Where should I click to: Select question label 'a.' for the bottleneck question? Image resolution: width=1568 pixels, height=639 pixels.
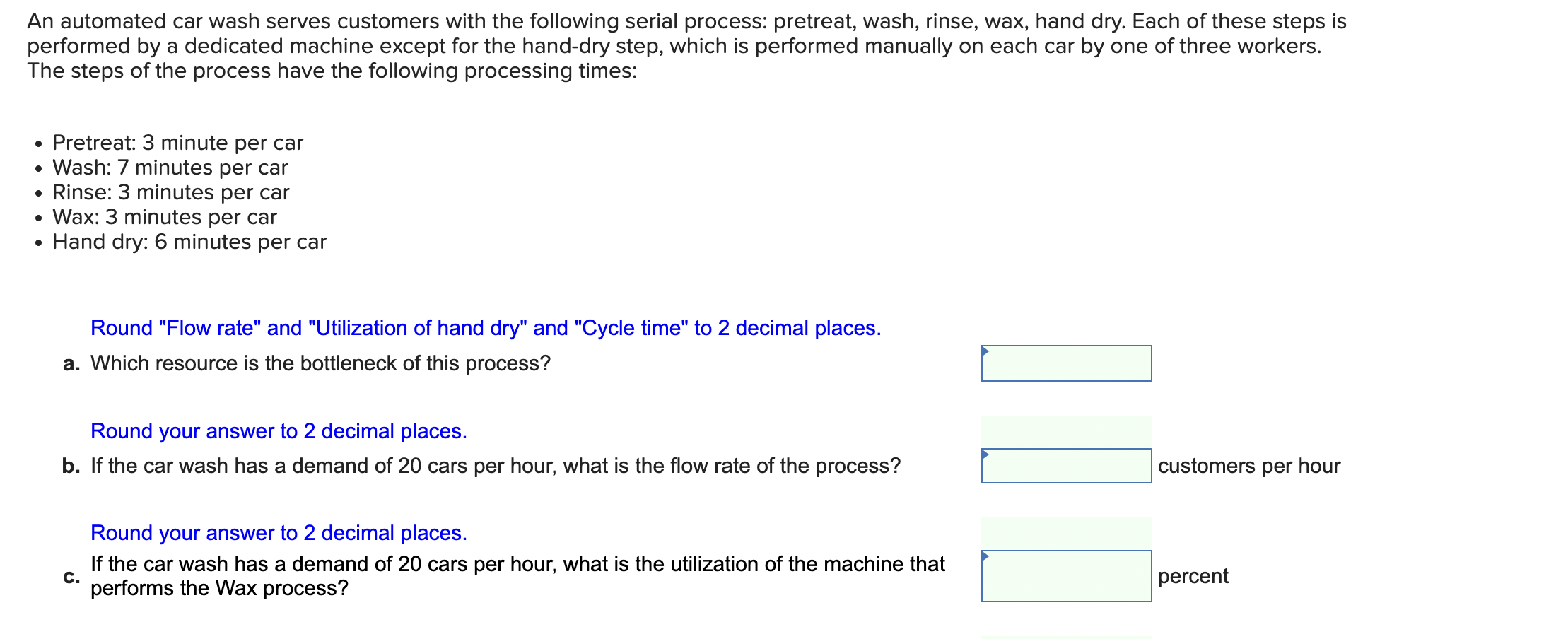(71, 364)
